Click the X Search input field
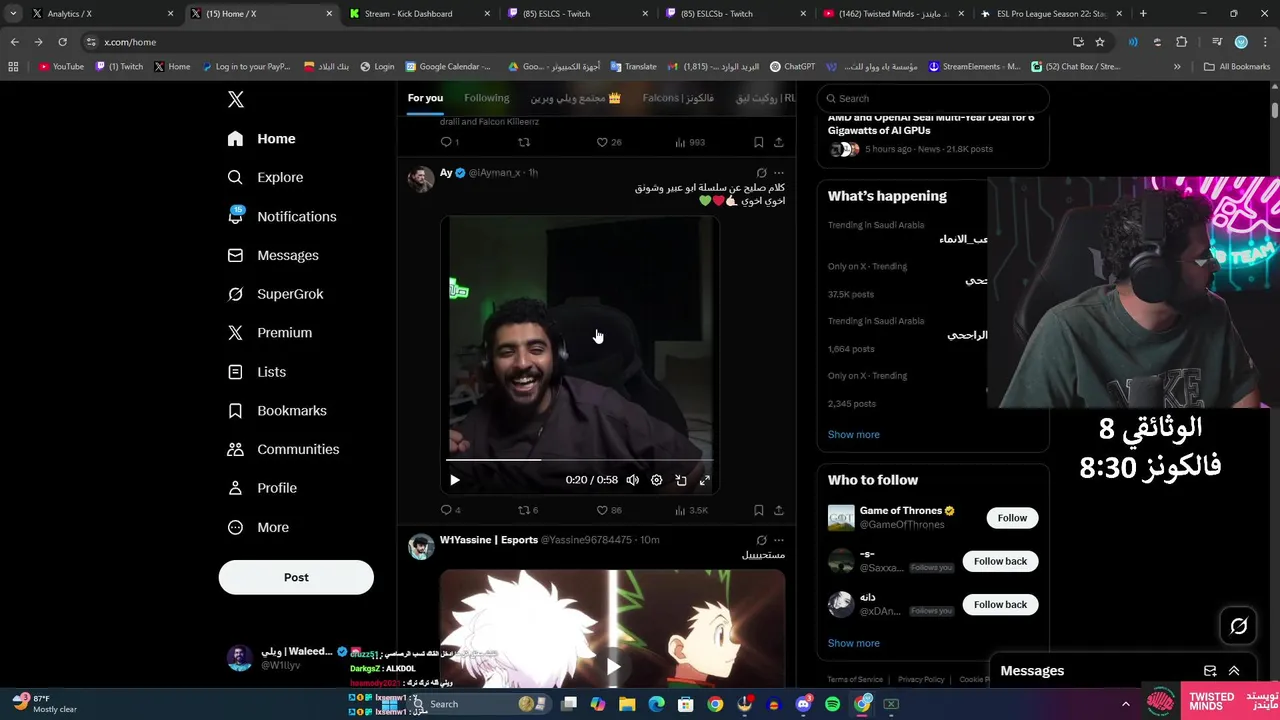The image size is (1280, 720). (x=933, y=98)
